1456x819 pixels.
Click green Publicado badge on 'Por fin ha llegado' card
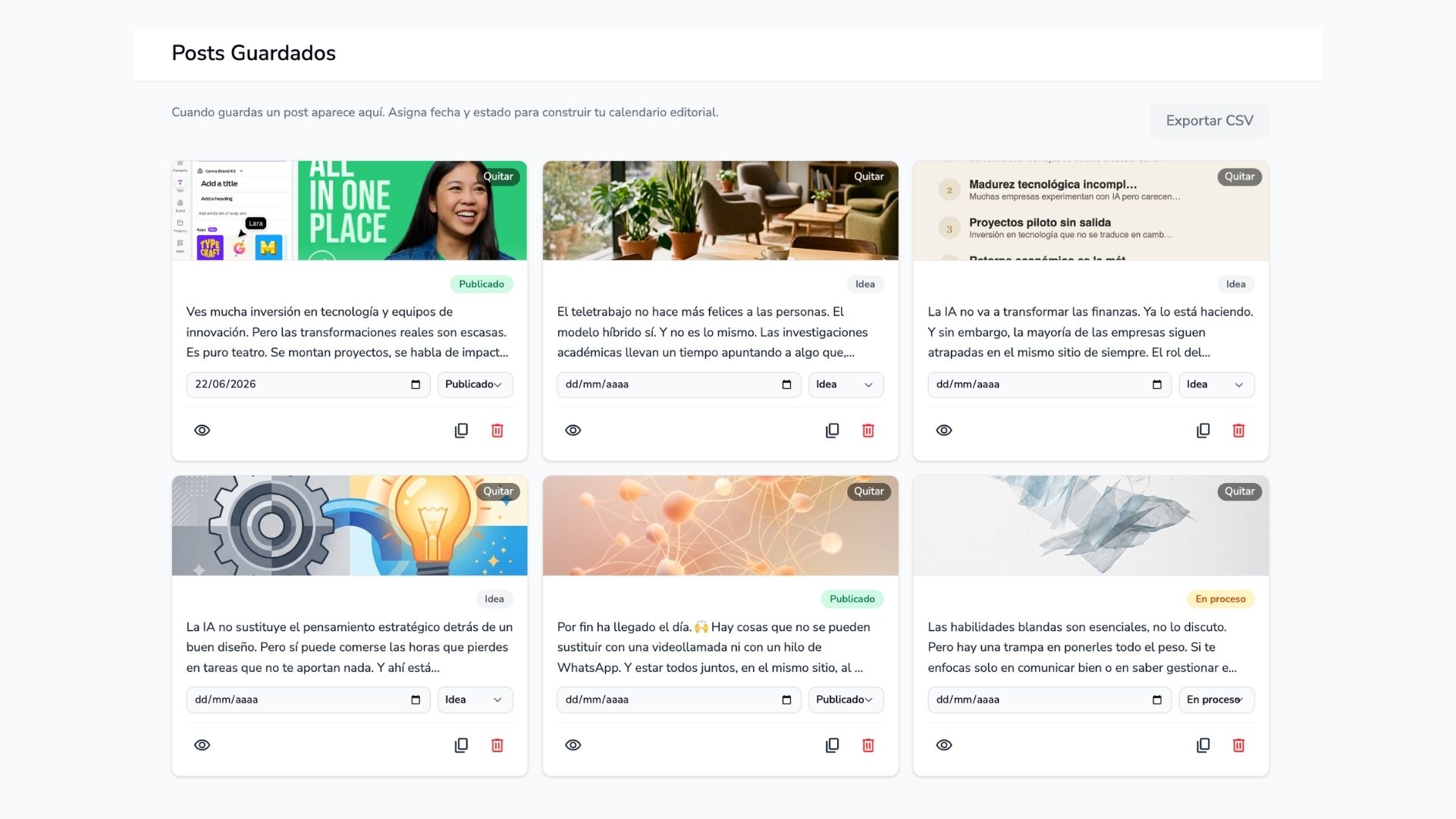tap(852, 598)
